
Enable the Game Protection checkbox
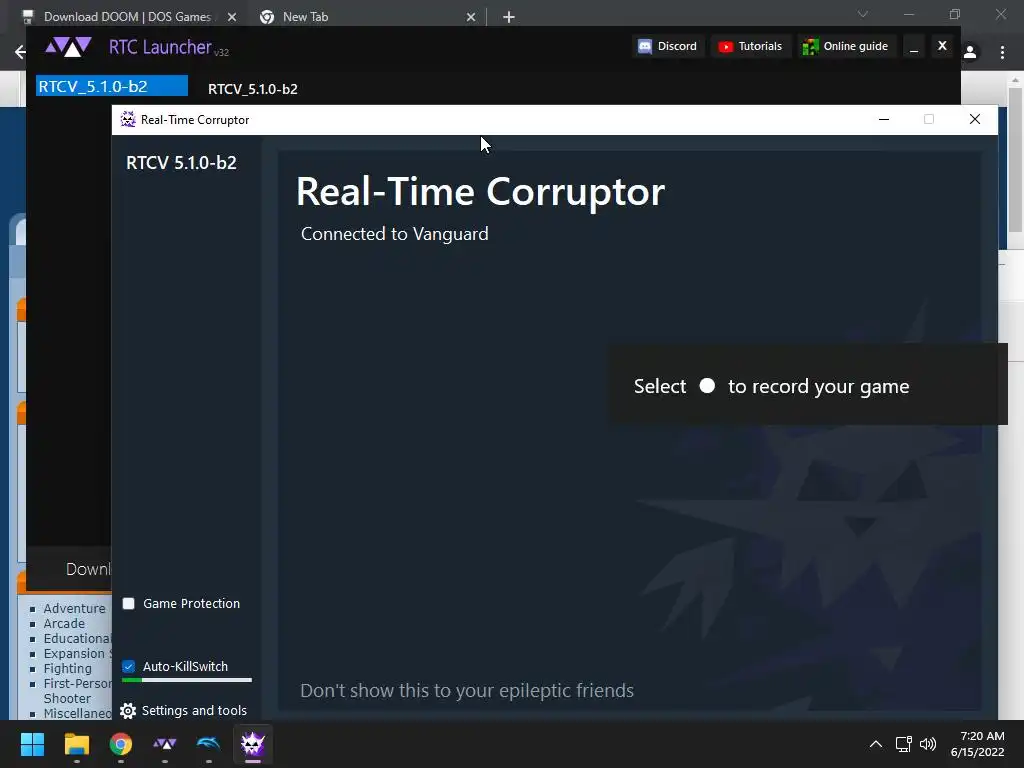[x=129, y=603]
